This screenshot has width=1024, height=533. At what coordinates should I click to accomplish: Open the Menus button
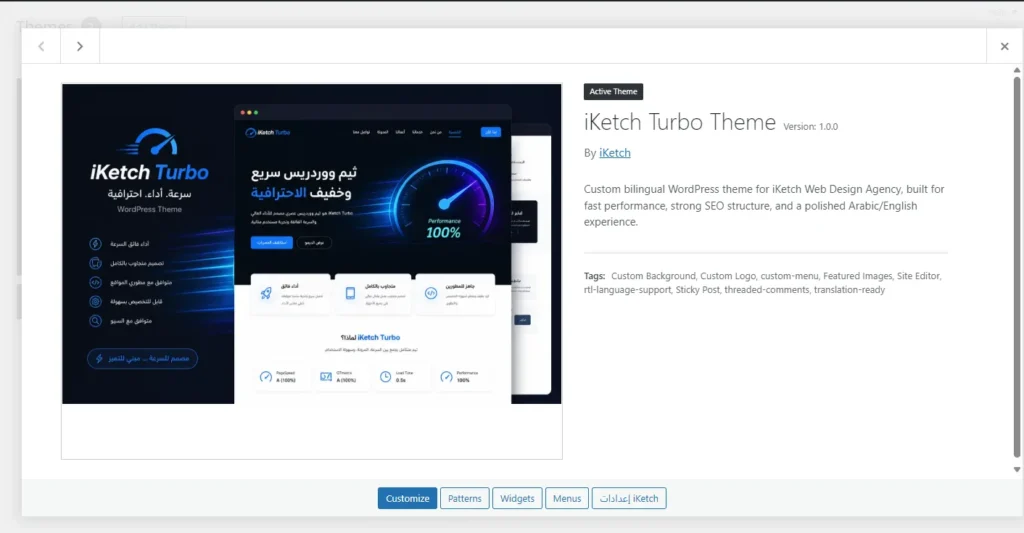coord(567,498)
